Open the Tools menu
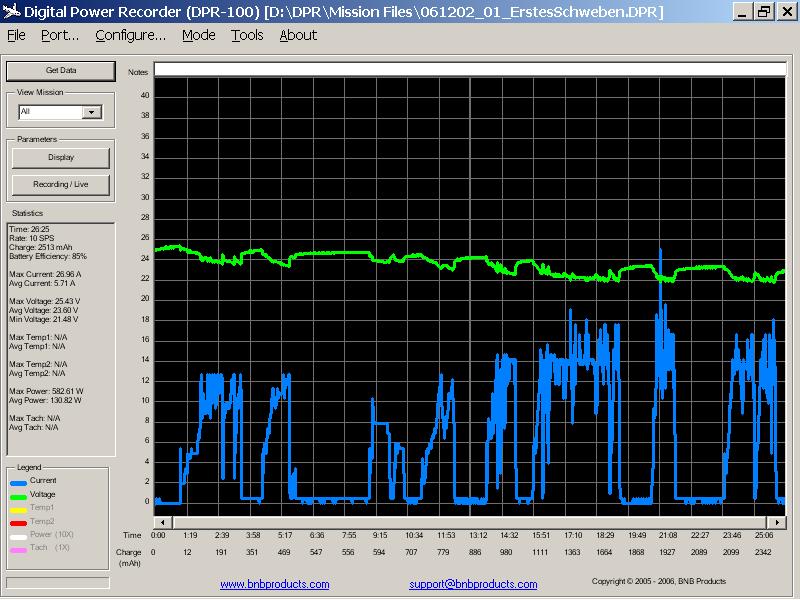800x600 pixels. pos(247,35)
